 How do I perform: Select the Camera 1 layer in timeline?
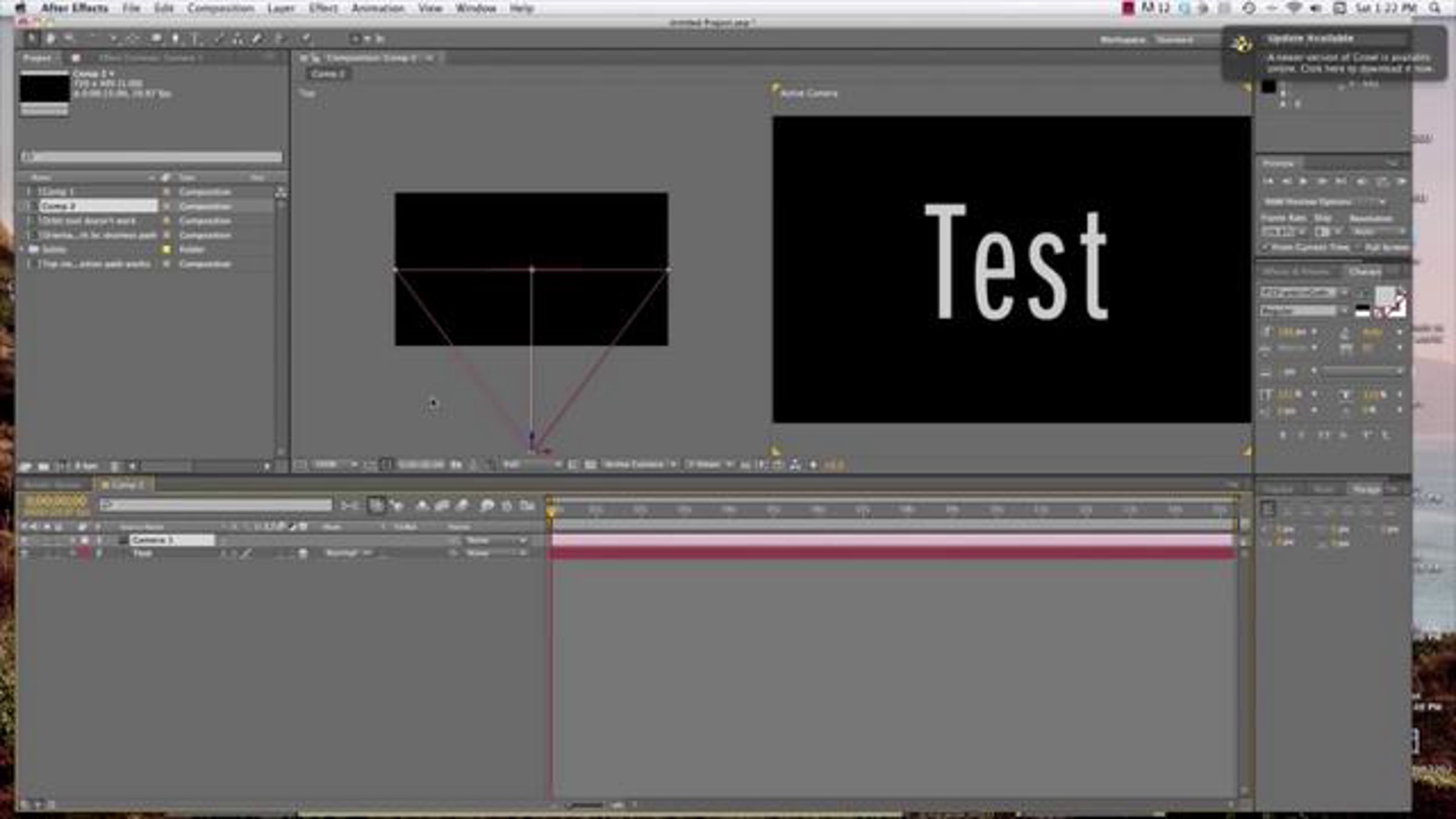click(172, 540)
